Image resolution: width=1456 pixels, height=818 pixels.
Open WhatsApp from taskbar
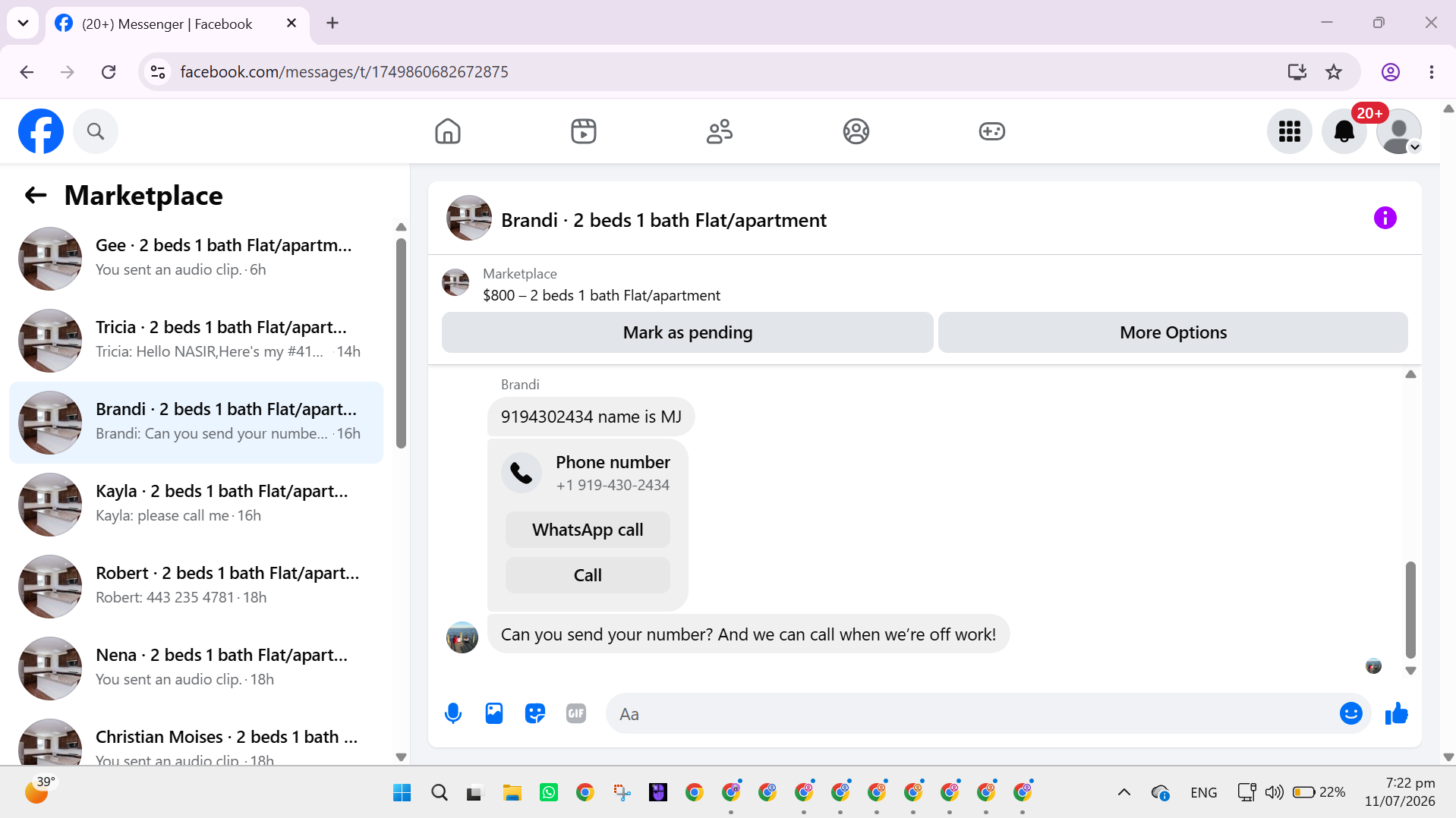(549, 793)
